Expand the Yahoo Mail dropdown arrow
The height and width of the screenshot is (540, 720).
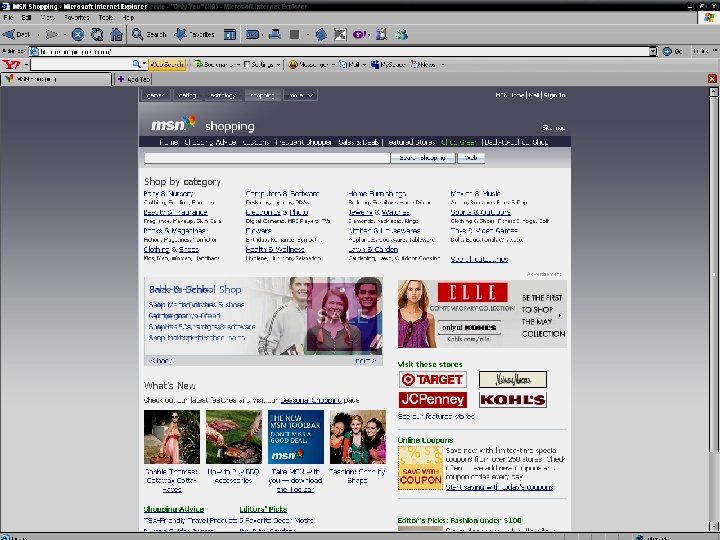pyautogui.click(x=364, y=65)
